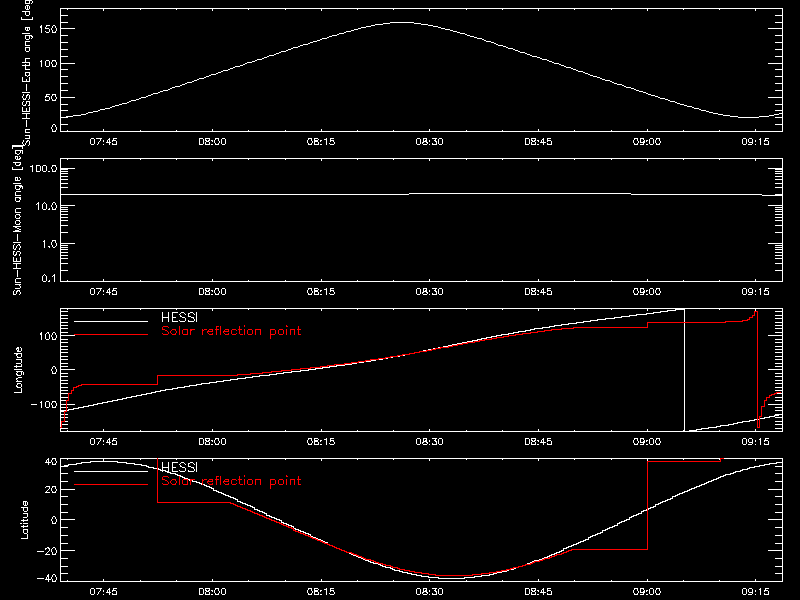
Task: Click red legend line in Latitude plot
Action: (111, 484)
